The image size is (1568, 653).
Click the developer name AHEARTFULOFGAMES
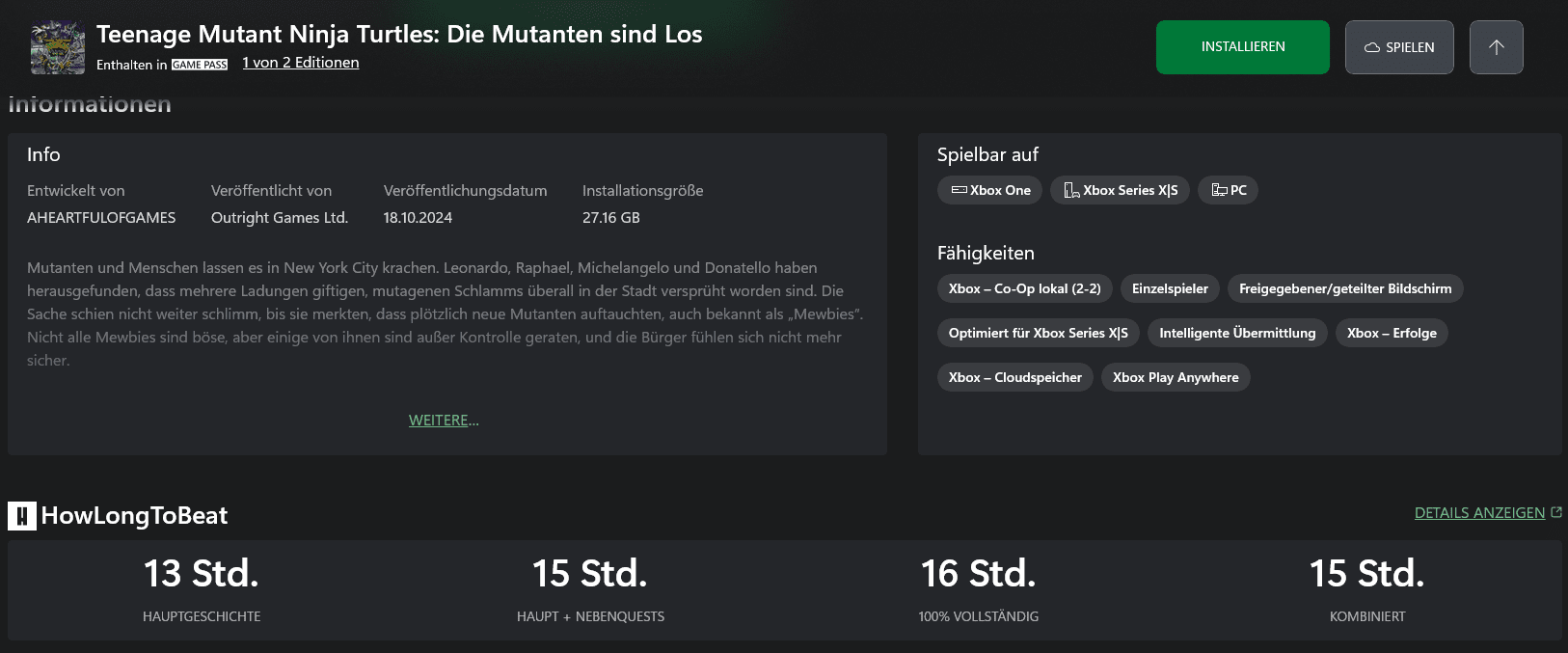pos(101,218)
